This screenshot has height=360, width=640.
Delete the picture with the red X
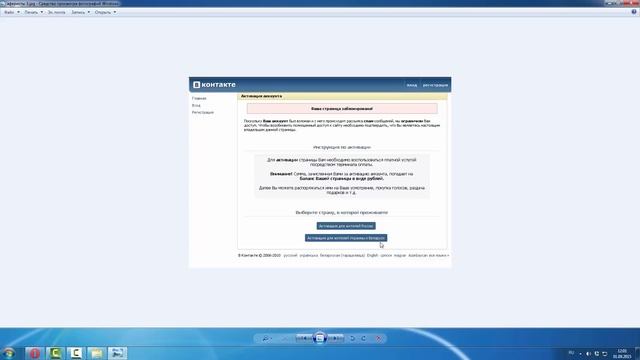378,338
